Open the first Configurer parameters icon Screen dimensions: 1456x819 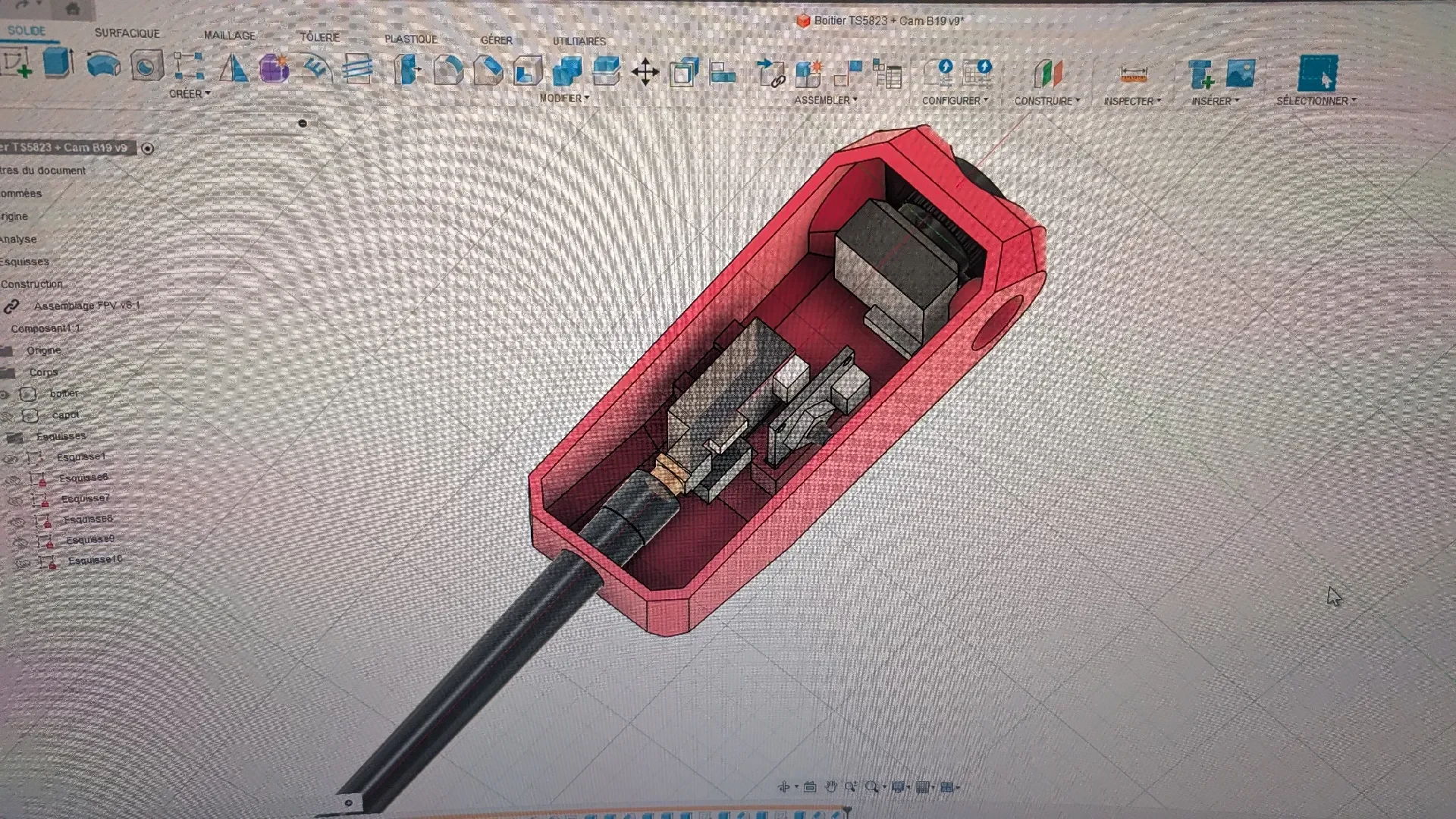tap(940, 74)
